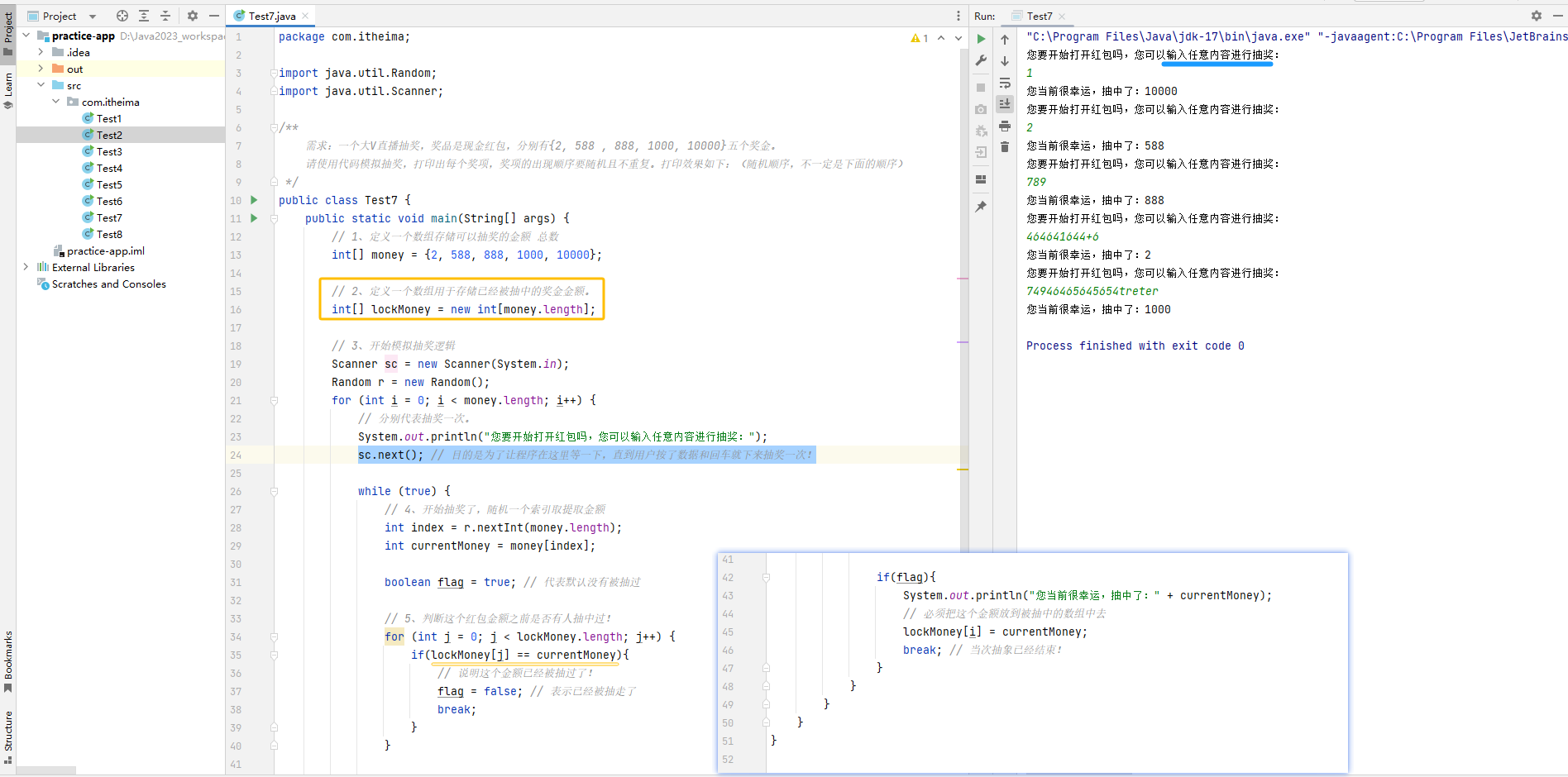Rerun Test7 with the green play icon

981,39
